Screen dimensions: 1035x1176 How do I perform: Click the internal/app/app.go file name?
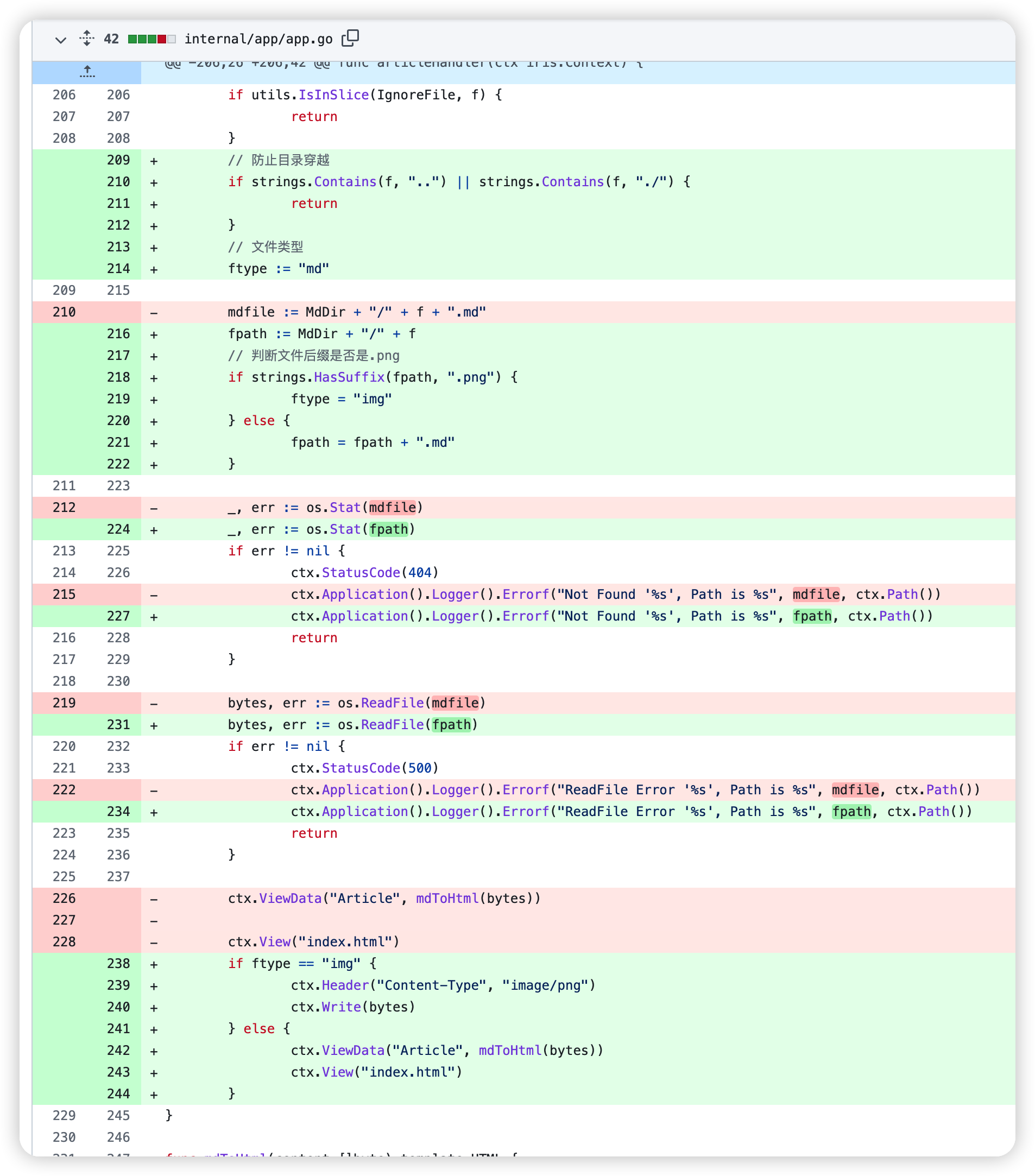258,39
